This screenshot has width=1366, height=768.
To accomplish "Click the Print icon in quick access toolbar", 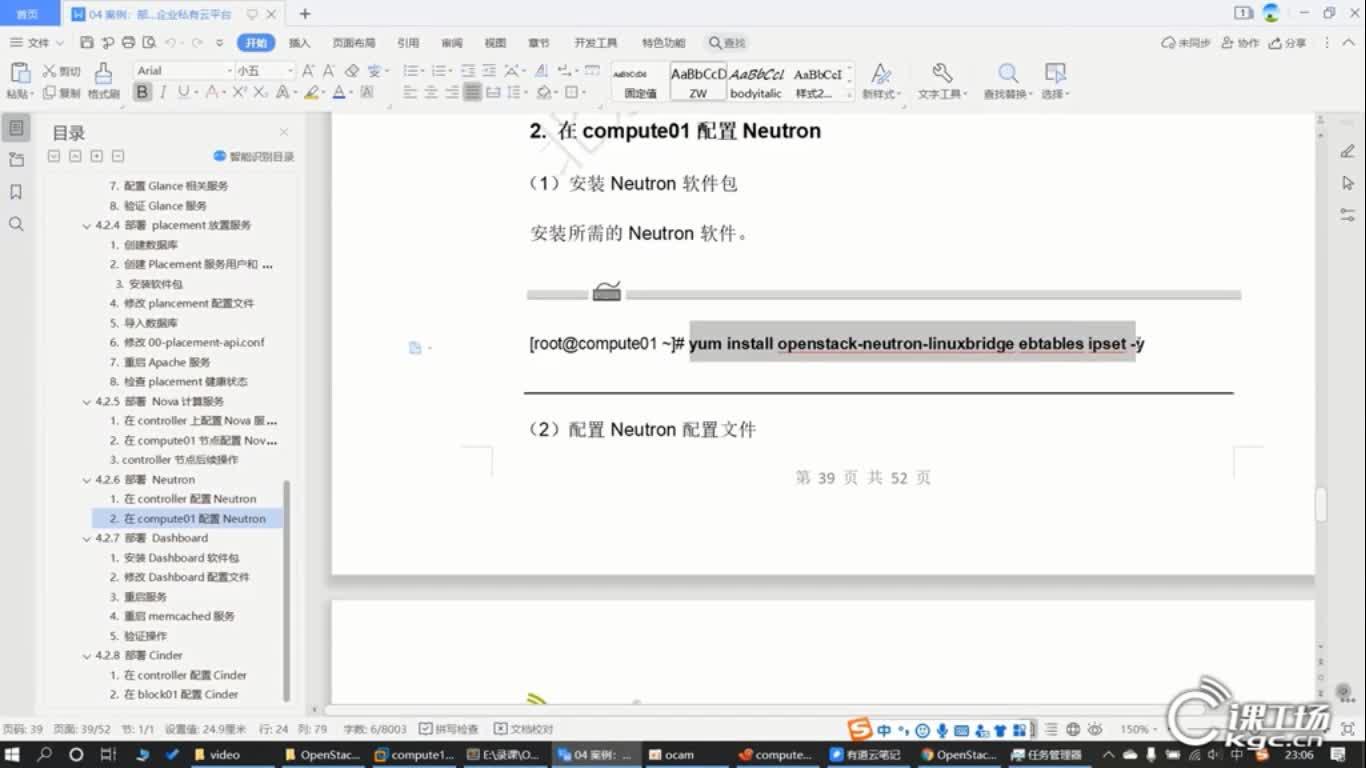I will pyautogui.click(x=126, y=43).
